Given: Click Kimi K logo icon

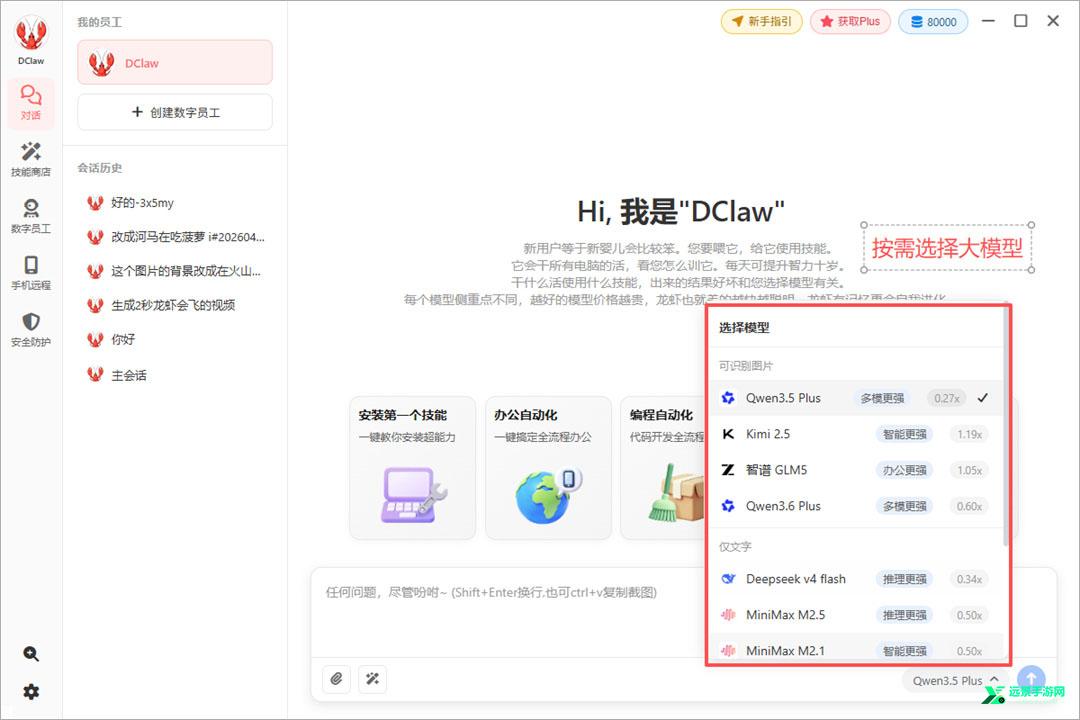Looking at the screenshot, I should pos(728,434).
